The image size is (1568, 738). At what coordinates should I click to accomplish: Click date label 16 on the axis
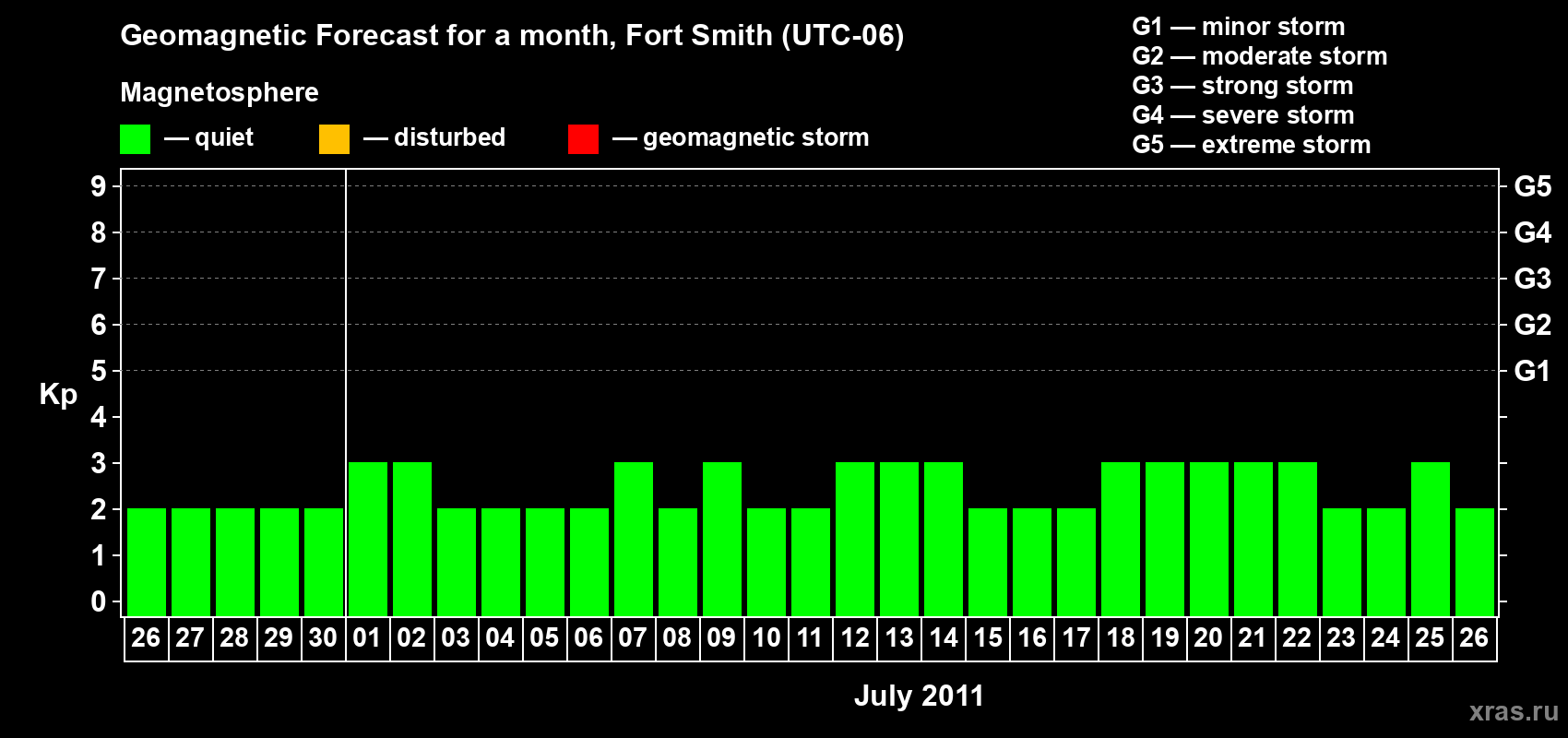(1032, 638)
